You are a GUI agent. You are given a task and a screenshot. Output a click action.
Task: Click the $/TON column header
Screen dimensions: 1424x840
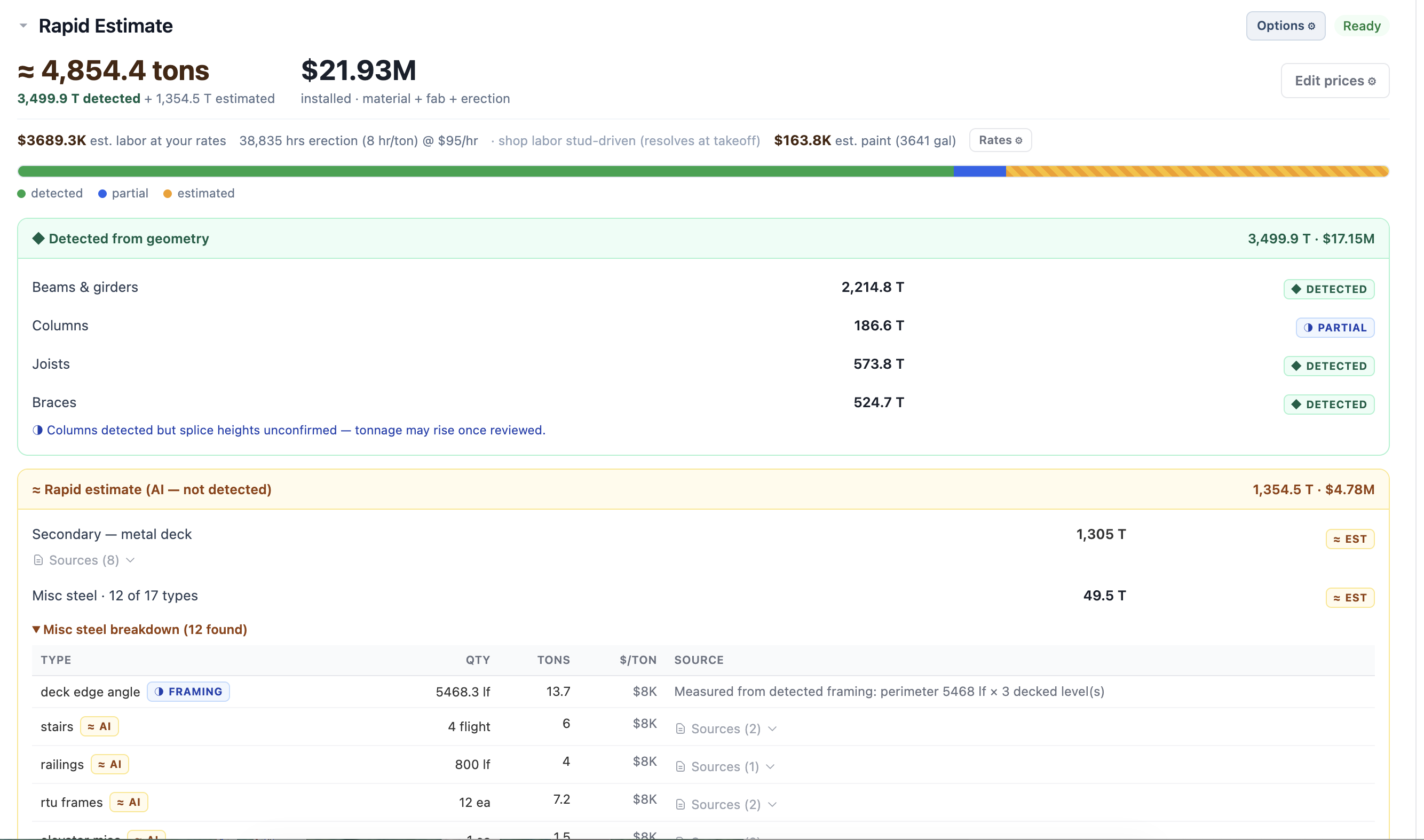point(638,660)
